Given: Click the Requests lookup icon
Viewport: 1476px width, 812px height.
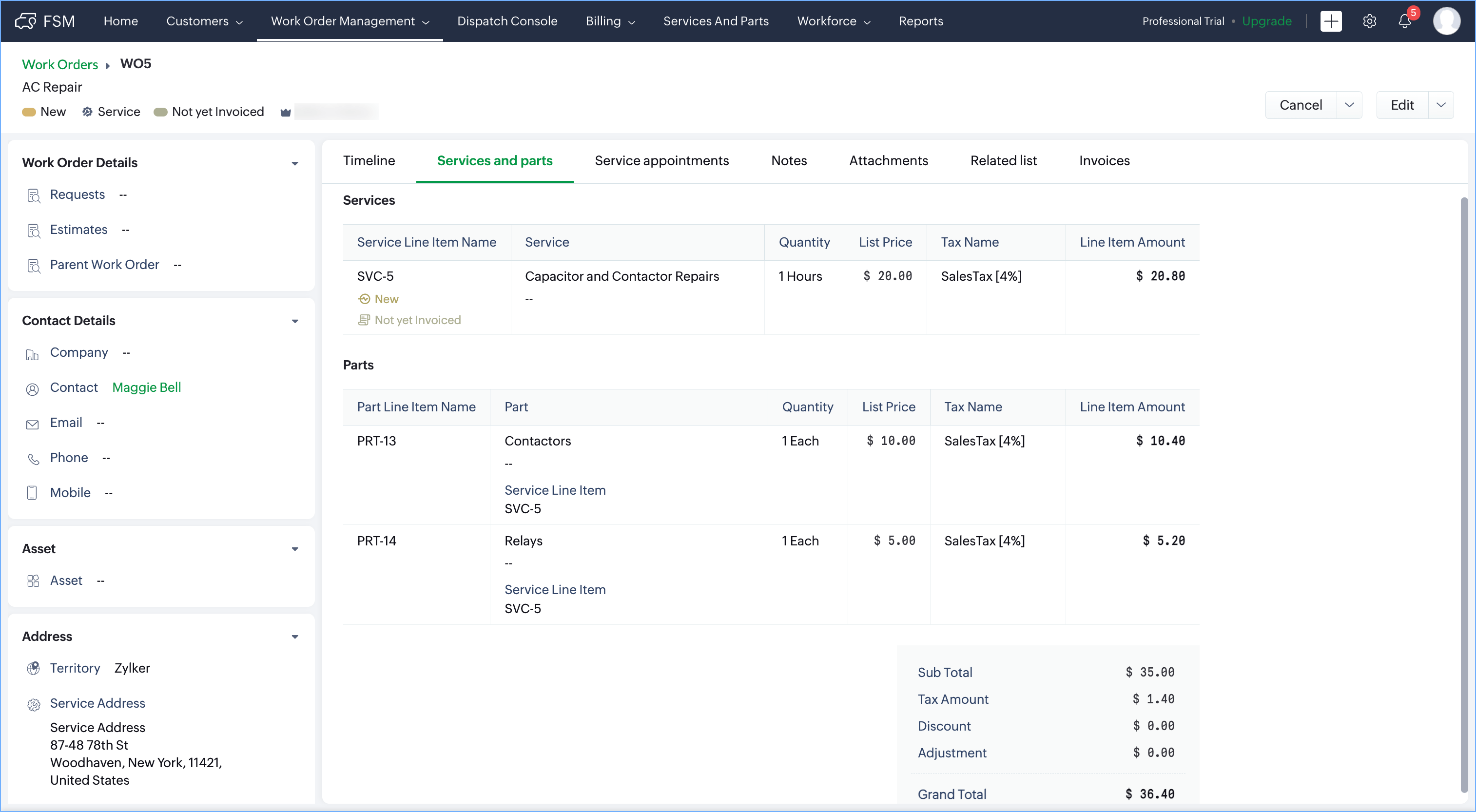Looking at the screenshot, I should [x=33, y=195].
